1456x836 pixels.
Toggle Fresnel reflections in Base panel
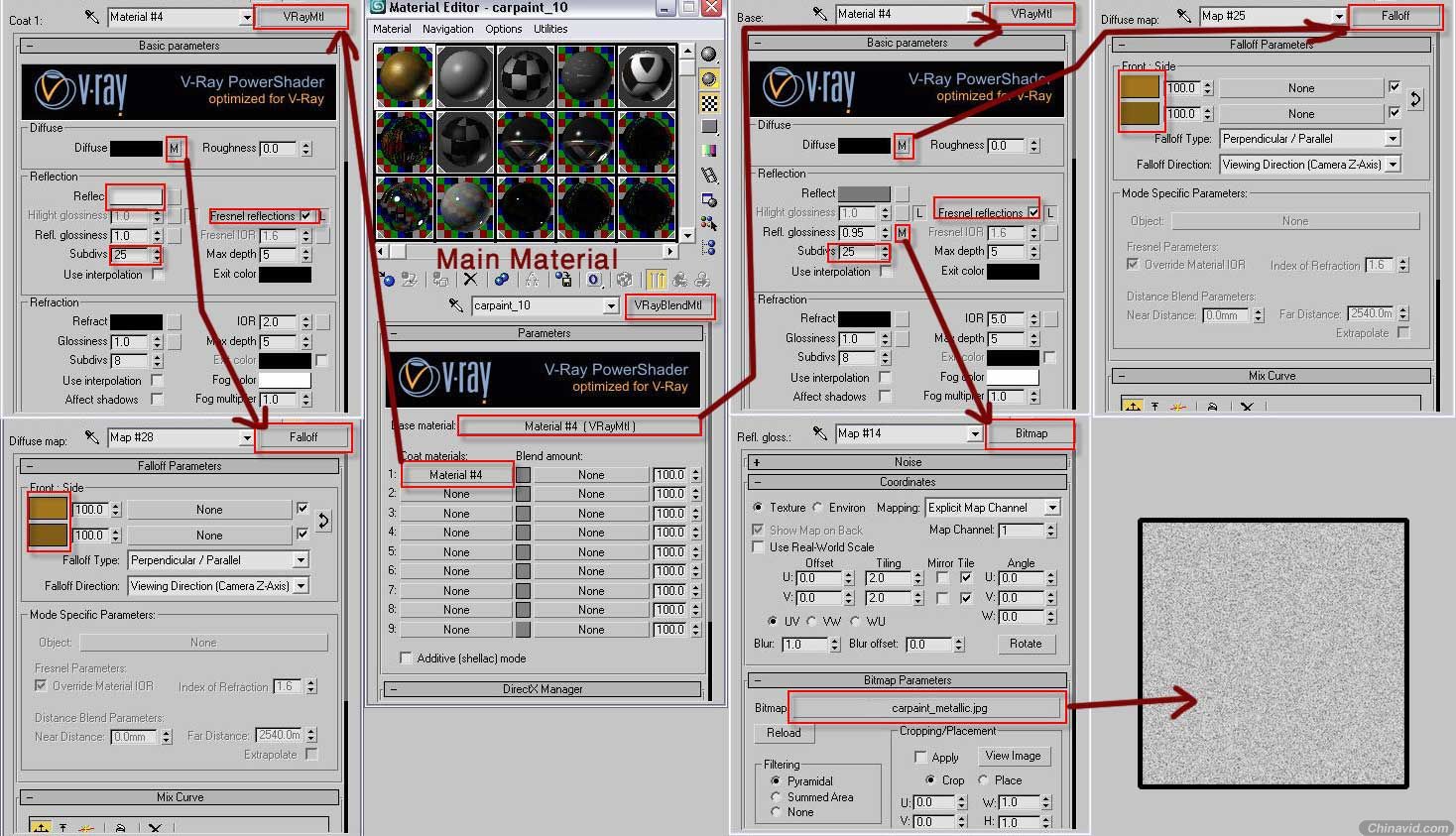point(1033,212)
